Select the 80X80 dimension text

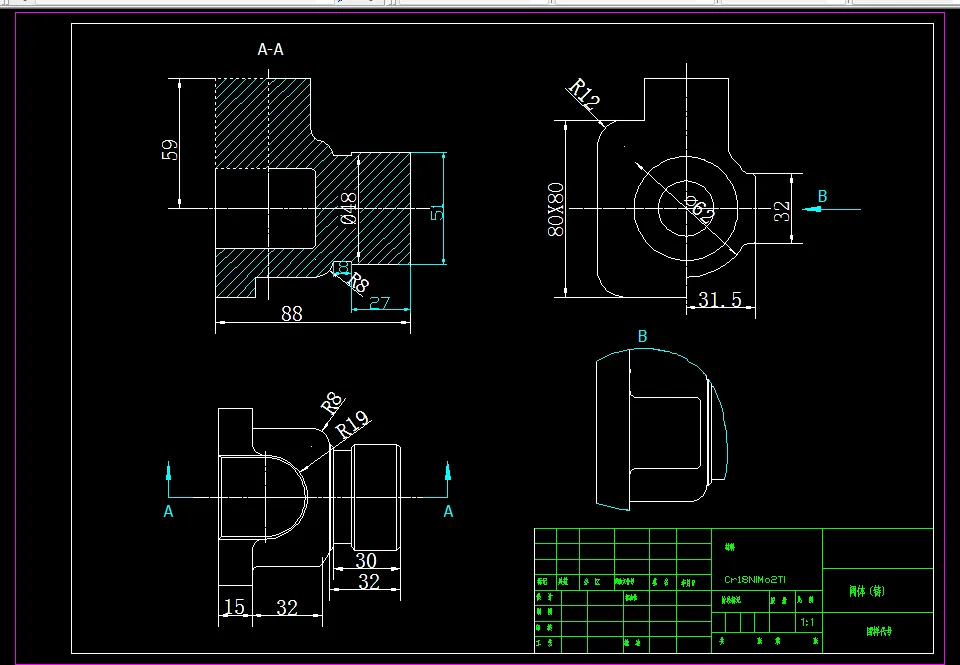click(x=556, y=209)
